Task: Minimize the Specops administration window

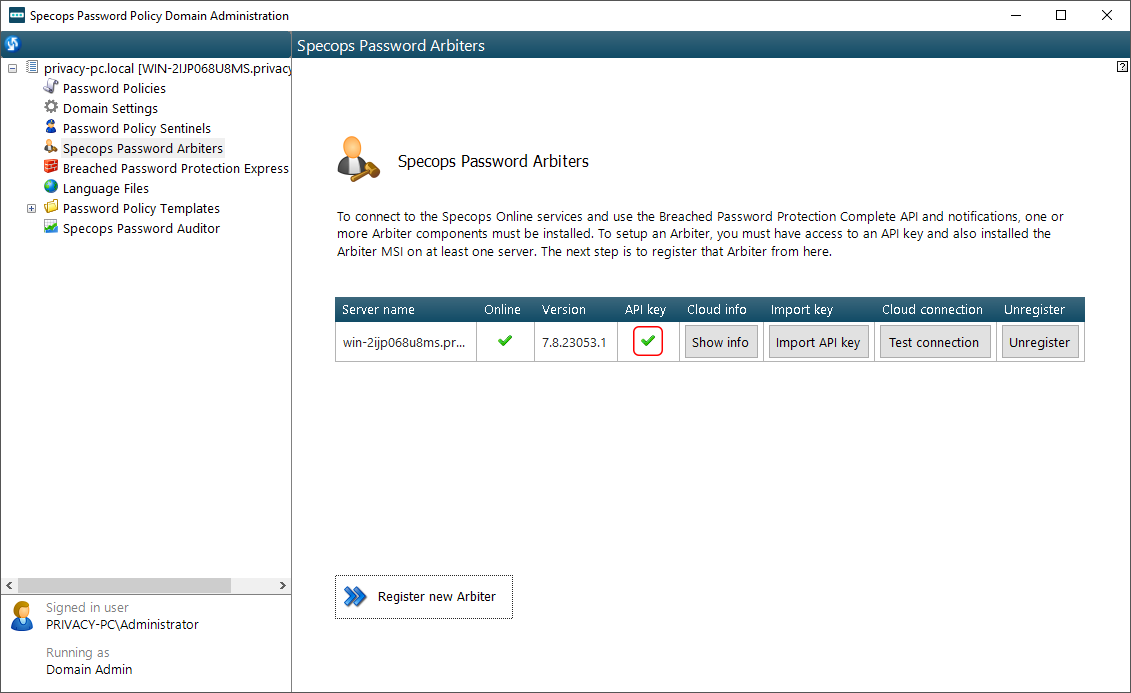Action: [x=1016, y=15]
